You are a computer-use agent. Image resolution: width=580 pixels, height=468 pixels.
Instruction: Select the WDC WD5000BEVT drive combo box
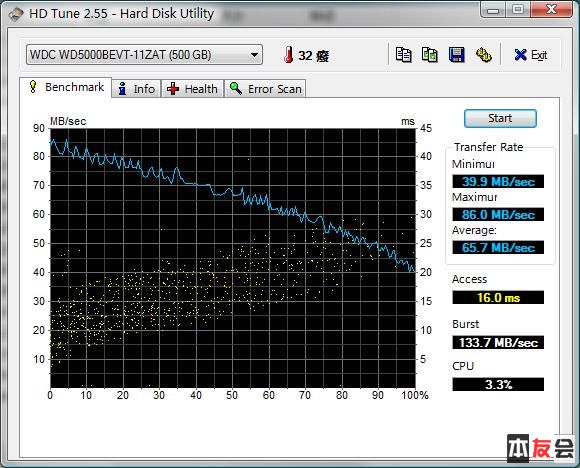coord(144,55)
